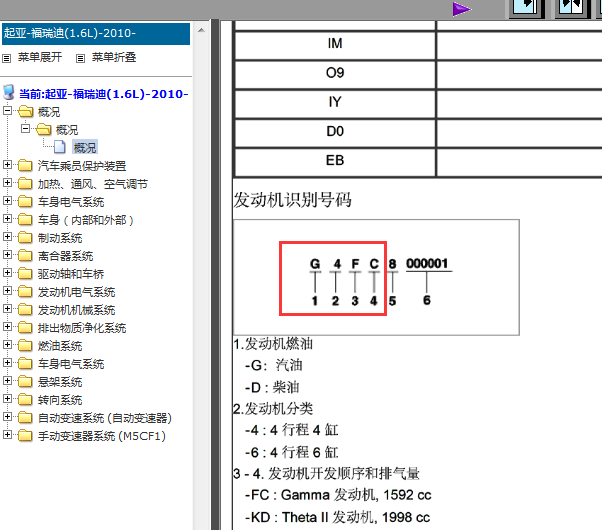
Task: Click the menu expand list icon beside 菜单展开
Action: (7, 58)
